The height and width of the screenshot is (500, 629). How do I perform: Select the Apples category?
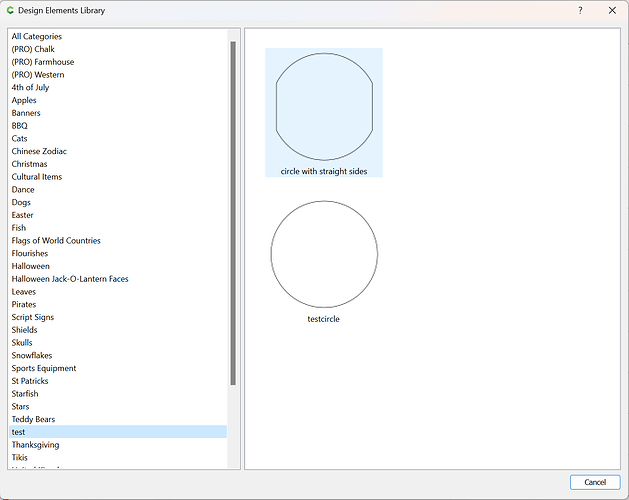[118, 100]
